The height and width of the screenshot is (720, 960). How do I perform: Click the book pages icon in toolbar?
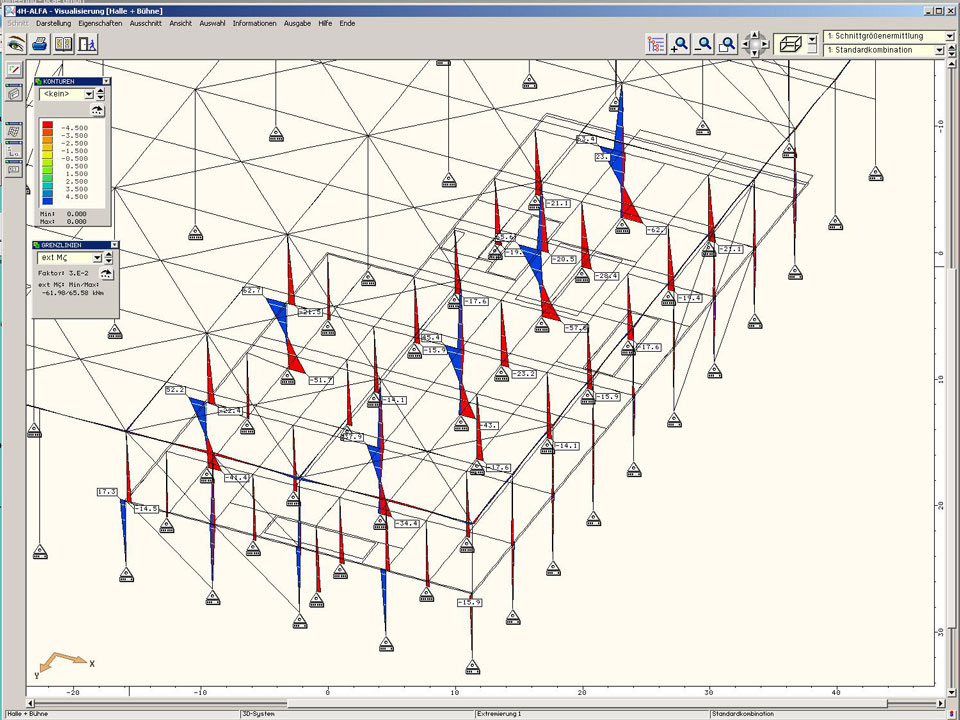tap(63, 44)
